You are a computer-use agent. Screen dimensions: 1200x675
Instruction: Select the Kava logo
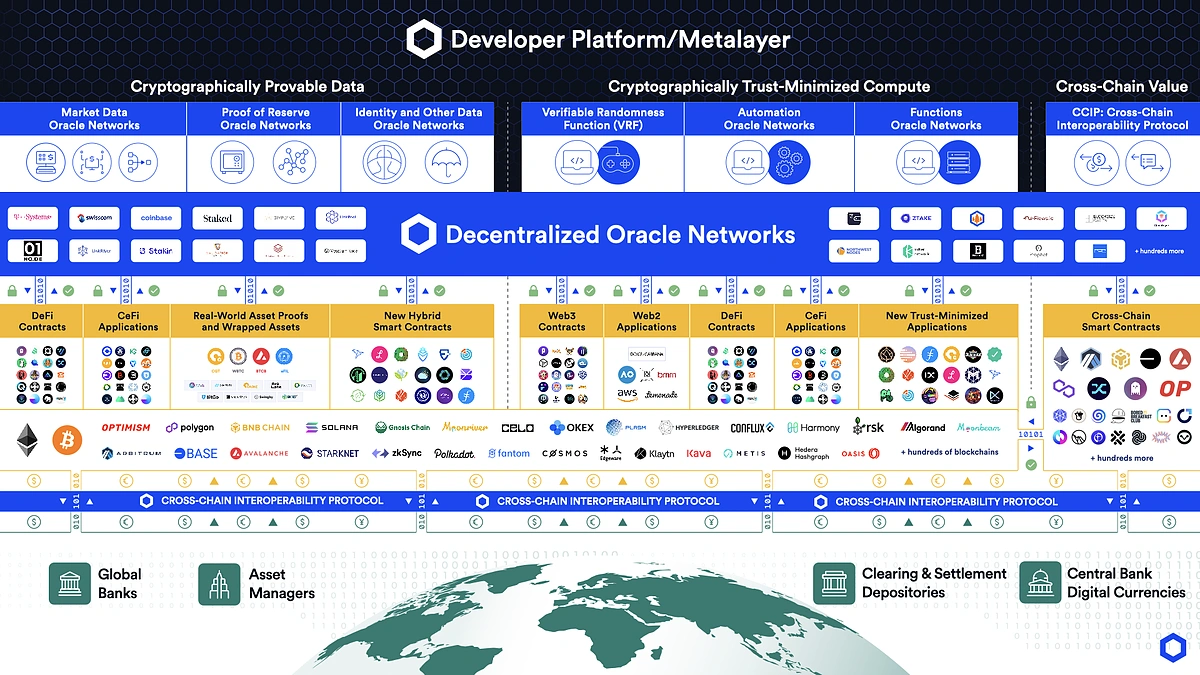(699, 453)
